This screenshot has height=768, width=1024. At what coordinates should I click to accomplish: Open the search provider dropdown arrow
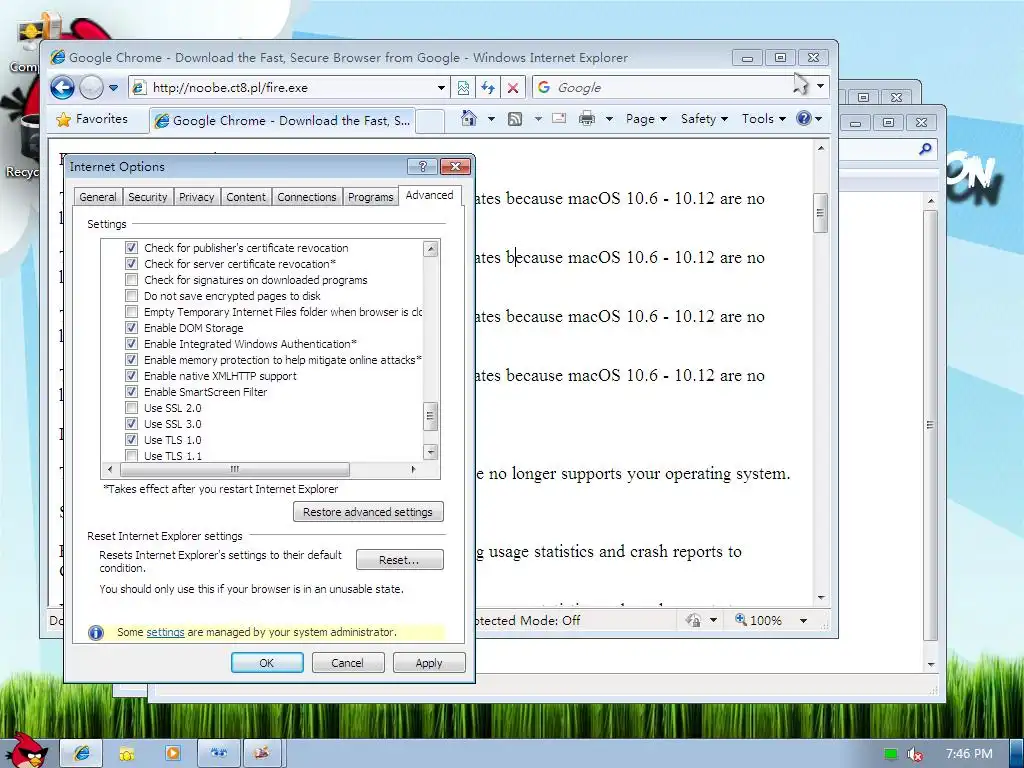821,86
